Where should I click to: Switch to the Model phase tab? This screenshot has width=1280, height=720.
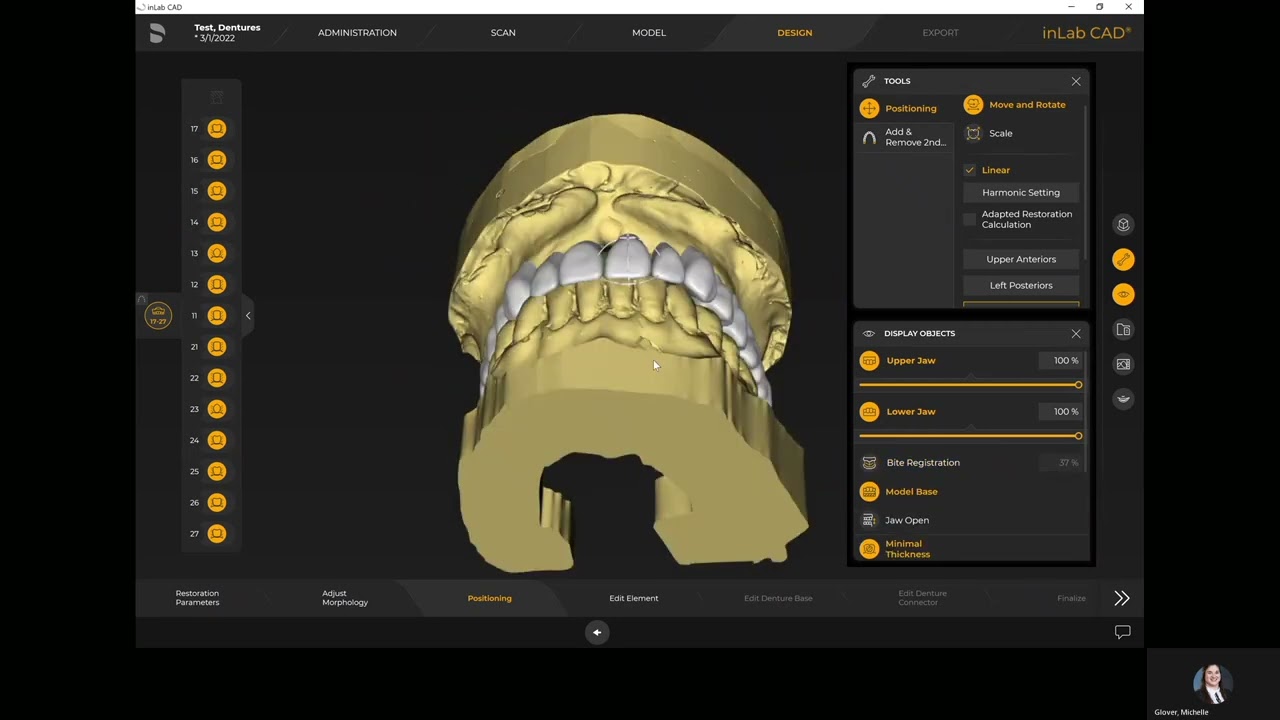[649, 33]
